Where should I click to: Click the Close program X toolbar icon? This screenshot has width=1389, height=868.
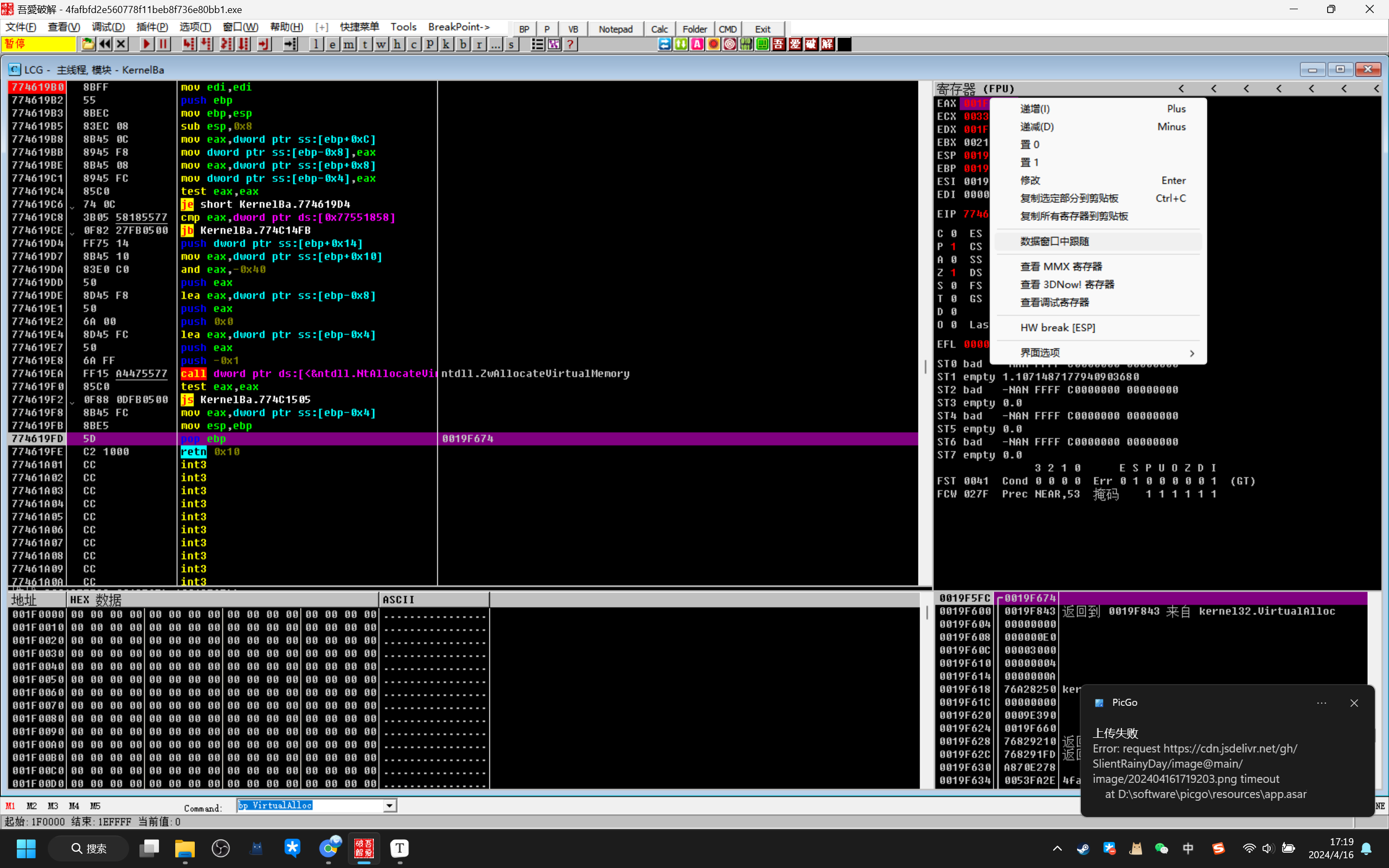pos(121,44)
